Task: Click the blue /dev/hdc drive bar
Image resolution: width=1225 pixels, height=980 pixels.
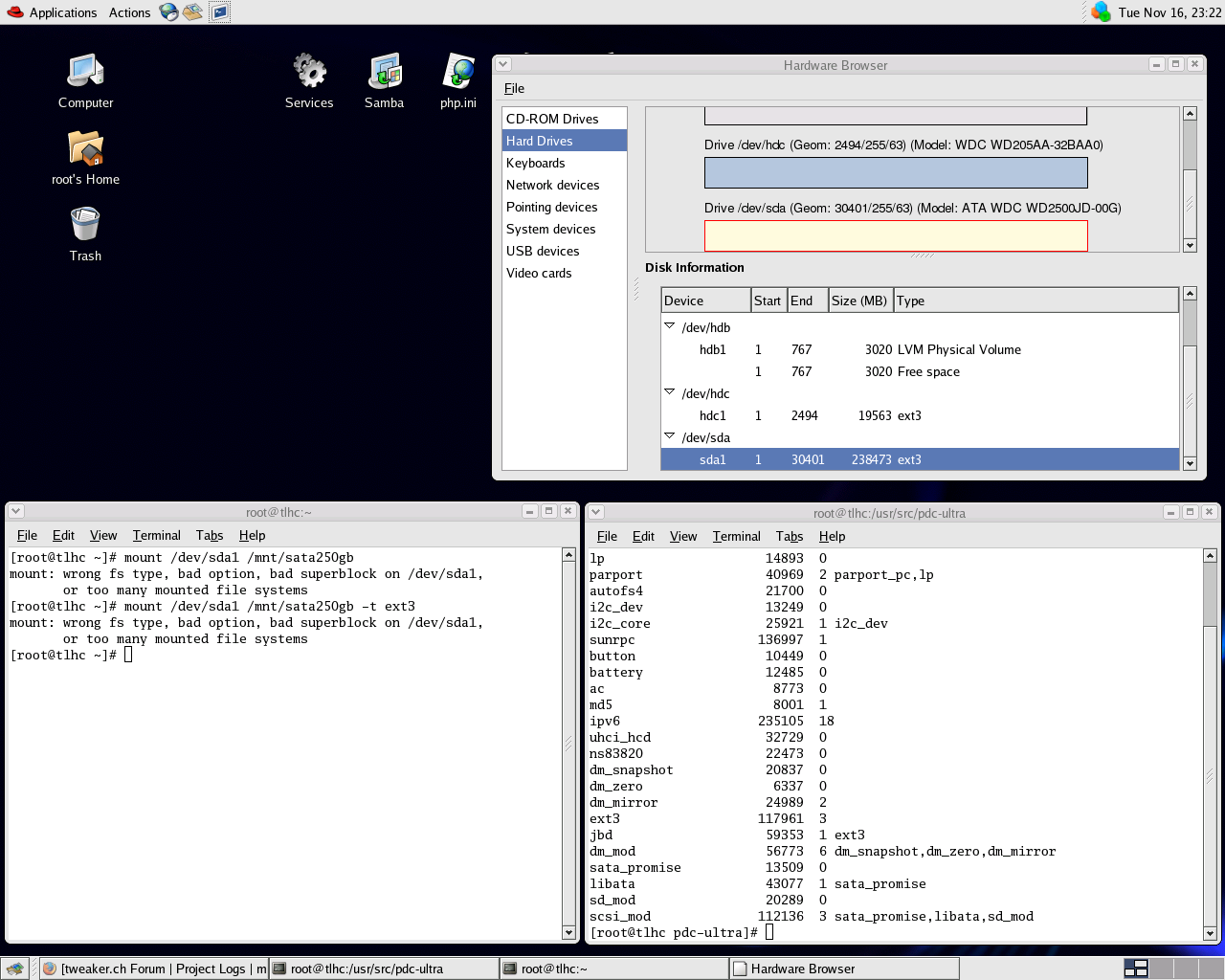Action: click(x=896, y=173)
